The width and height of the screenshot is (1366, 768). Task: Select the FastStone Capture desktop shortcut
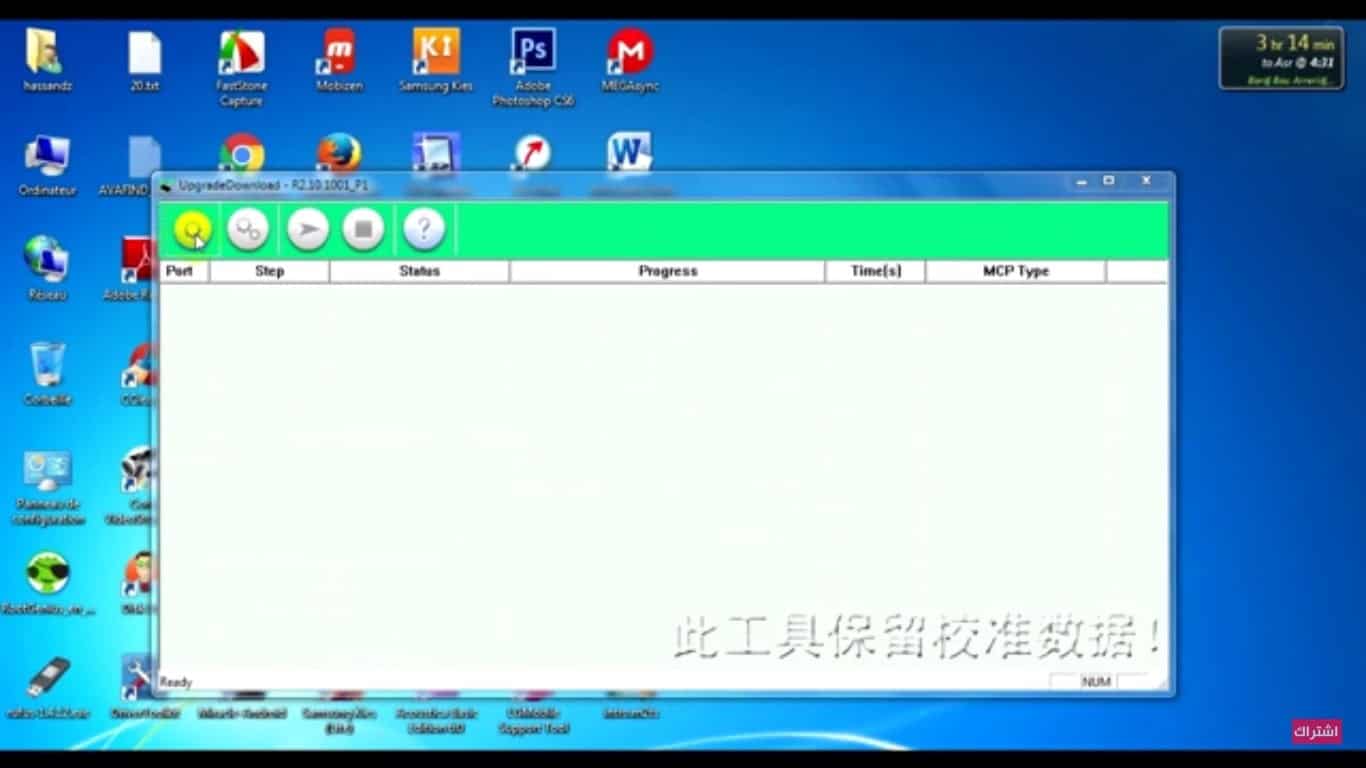pyautogui.click(x=241, y=68)
